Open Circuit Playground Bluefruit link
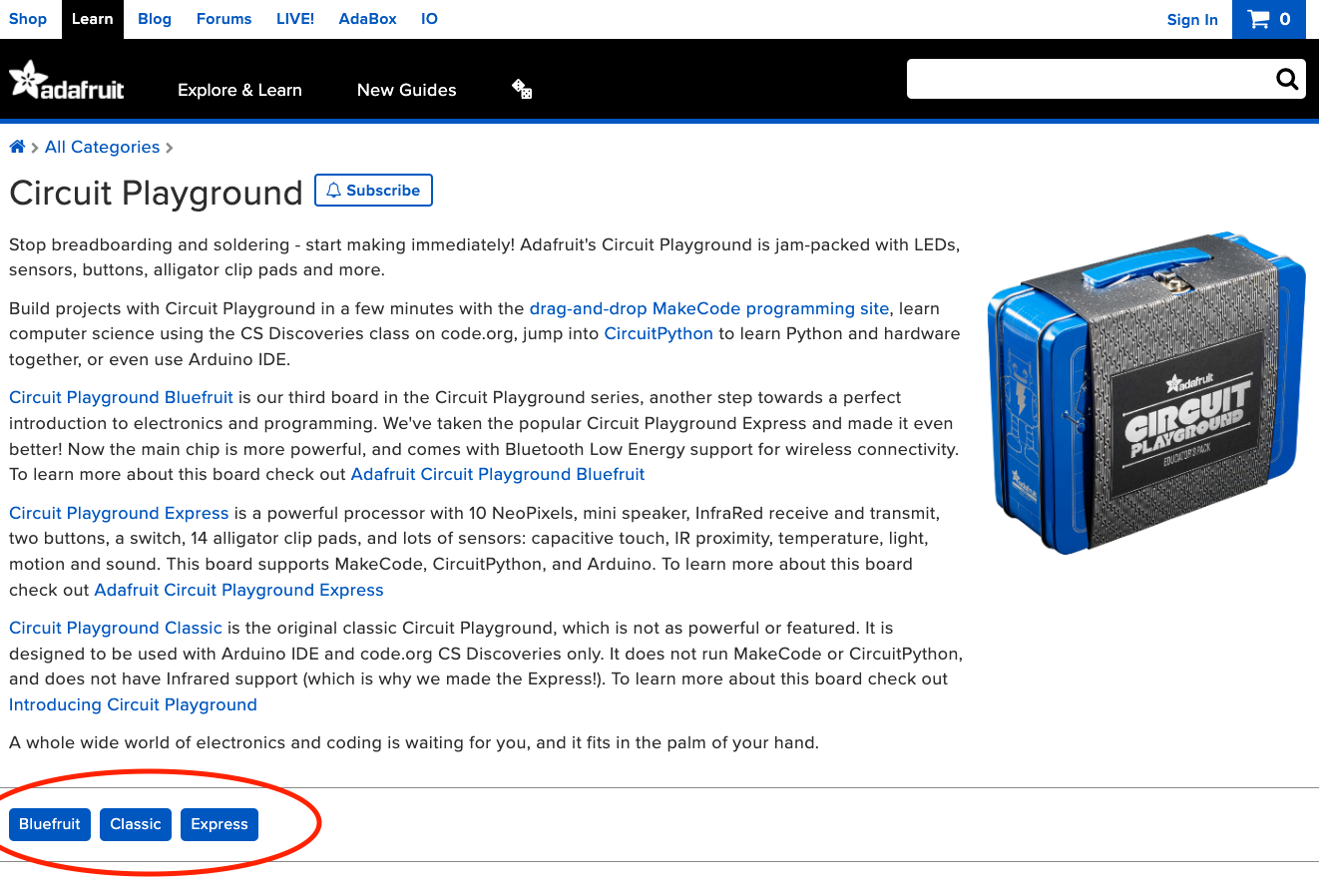This screenshot has width=1319, height=896. coord(121,397)
